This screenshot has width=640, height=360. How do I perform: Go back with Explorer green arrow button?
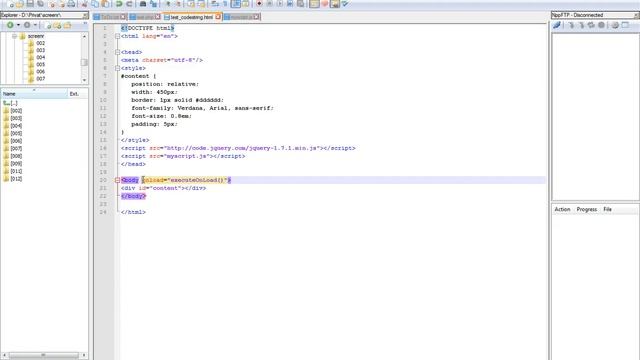click(10, 25)
